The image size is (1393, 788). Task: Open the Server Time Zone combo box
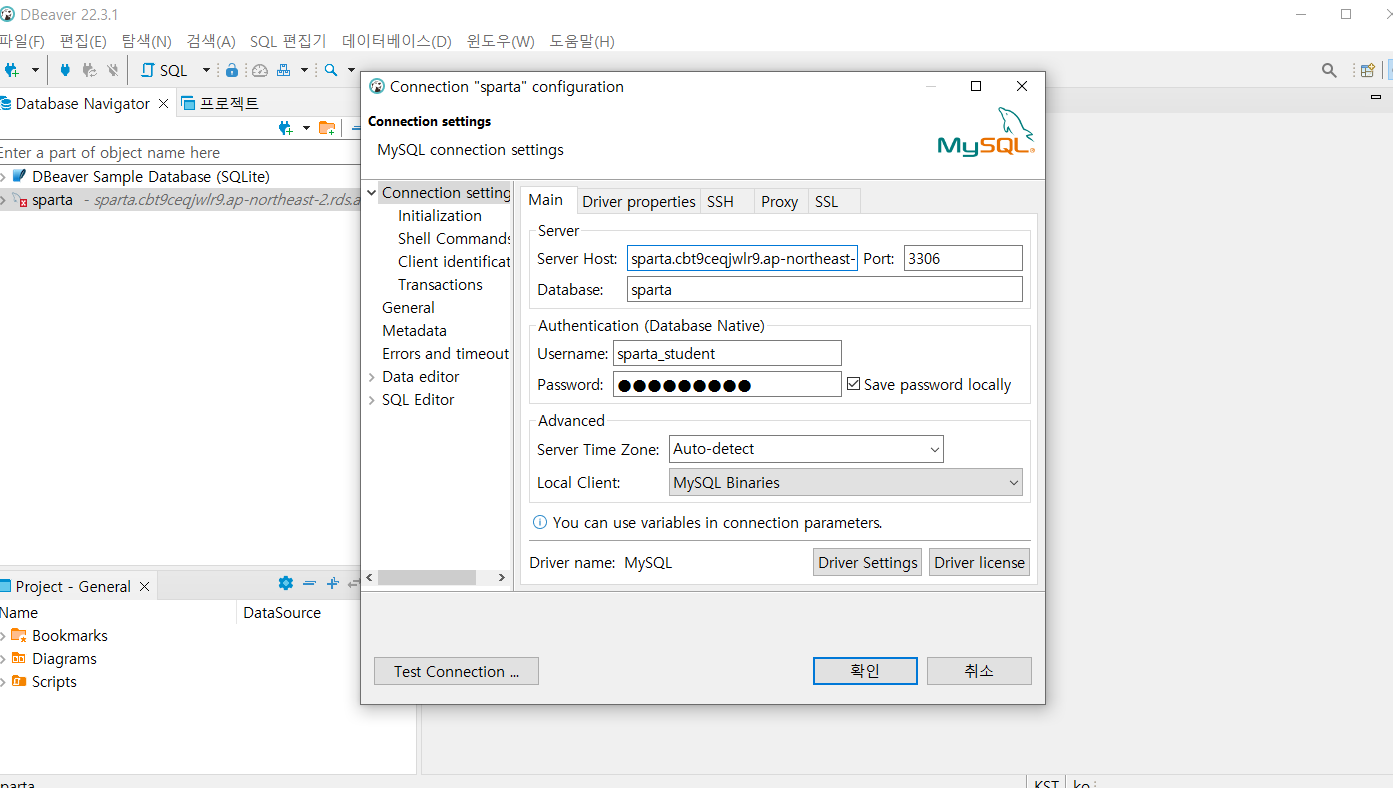pyautogui.click(x=806, y=449)
